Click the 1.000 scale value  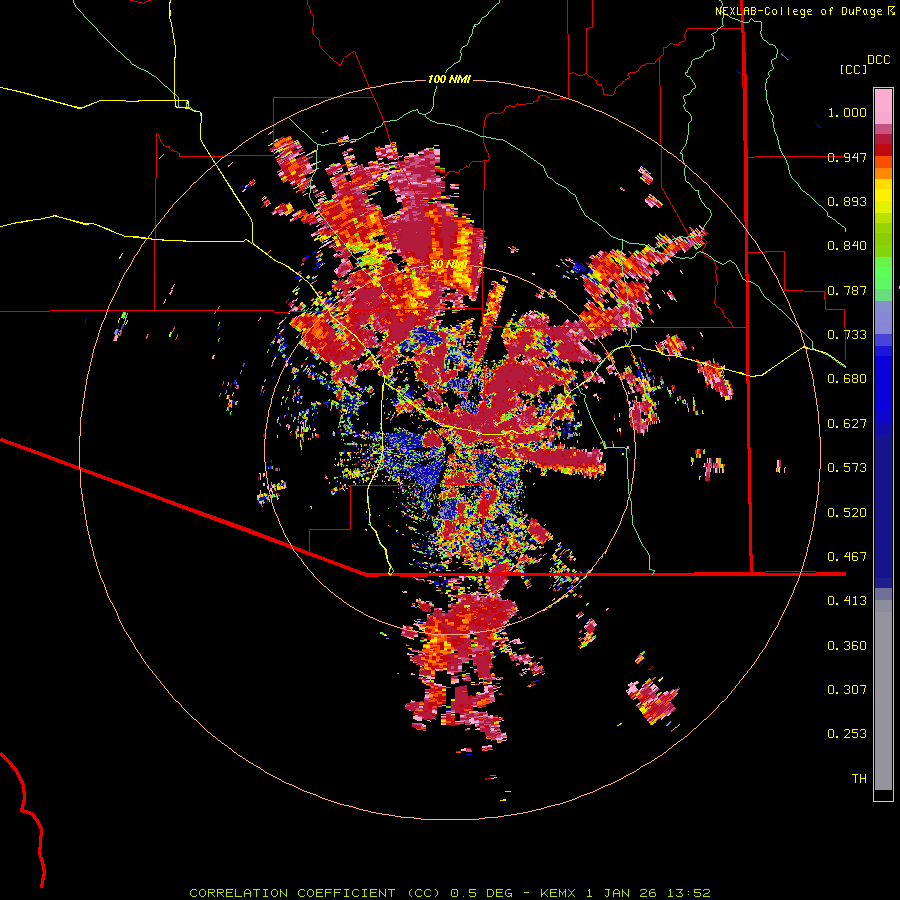click(x=847, y=112)
